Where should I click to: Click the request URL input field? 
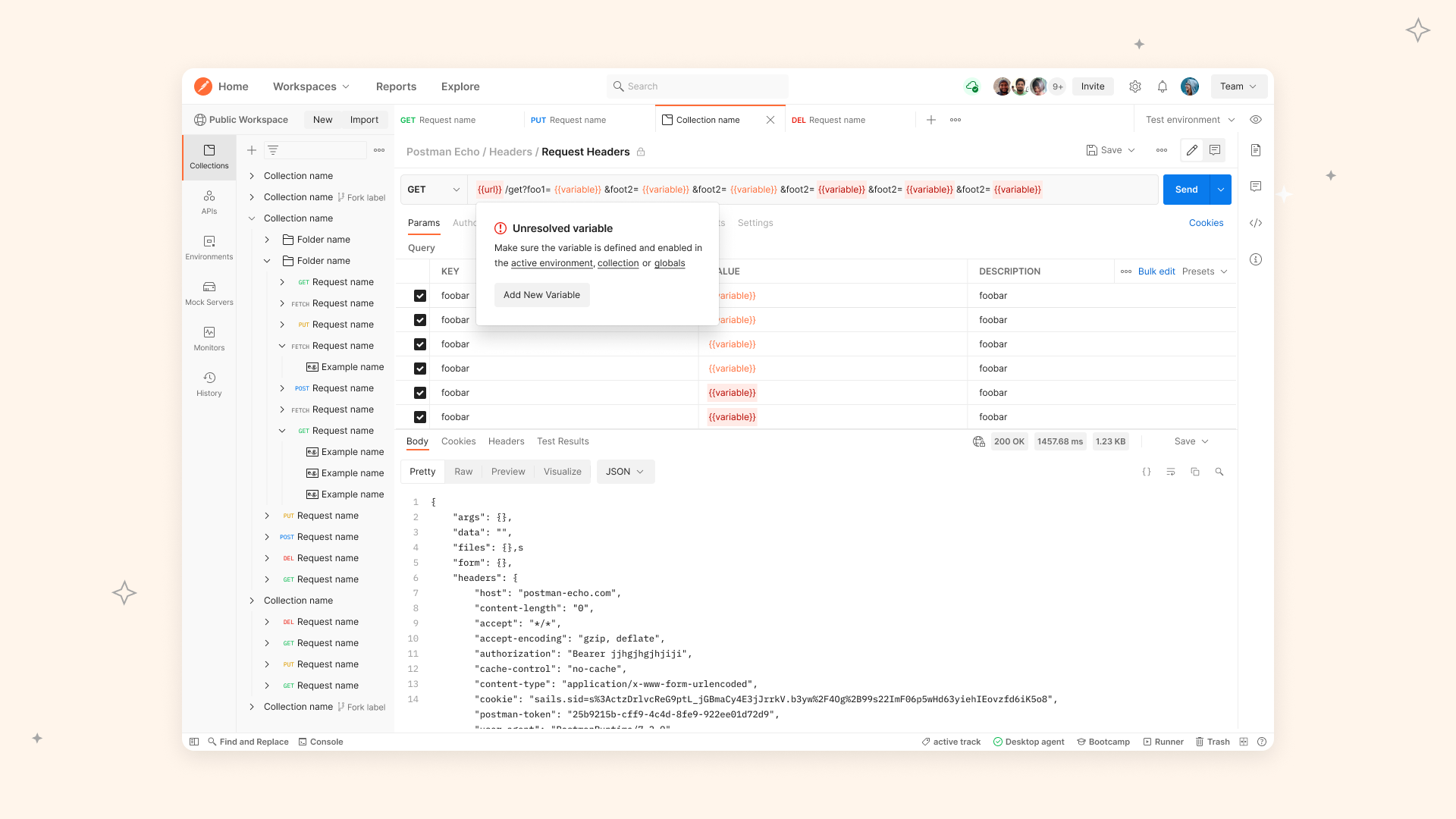[x=813, y=190]
